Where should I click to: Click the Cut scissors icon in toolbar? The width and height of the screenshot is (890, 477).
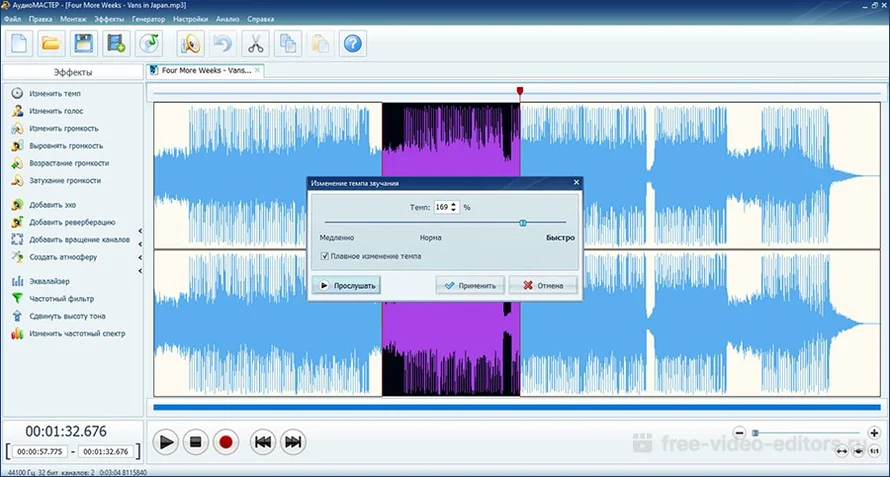255,43
